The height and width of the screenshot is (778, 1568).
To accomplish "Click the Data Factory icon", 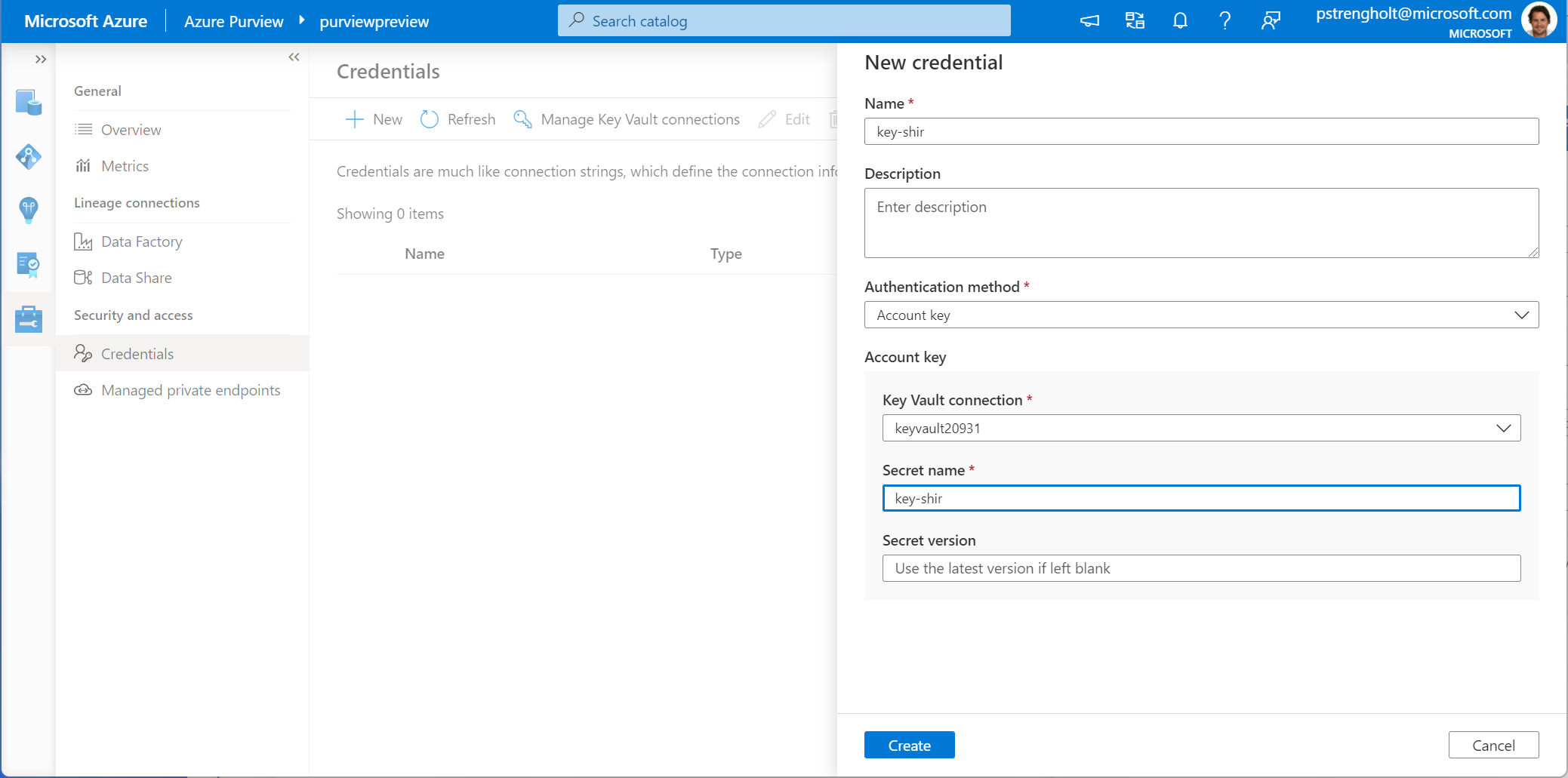I will point(83,241).
